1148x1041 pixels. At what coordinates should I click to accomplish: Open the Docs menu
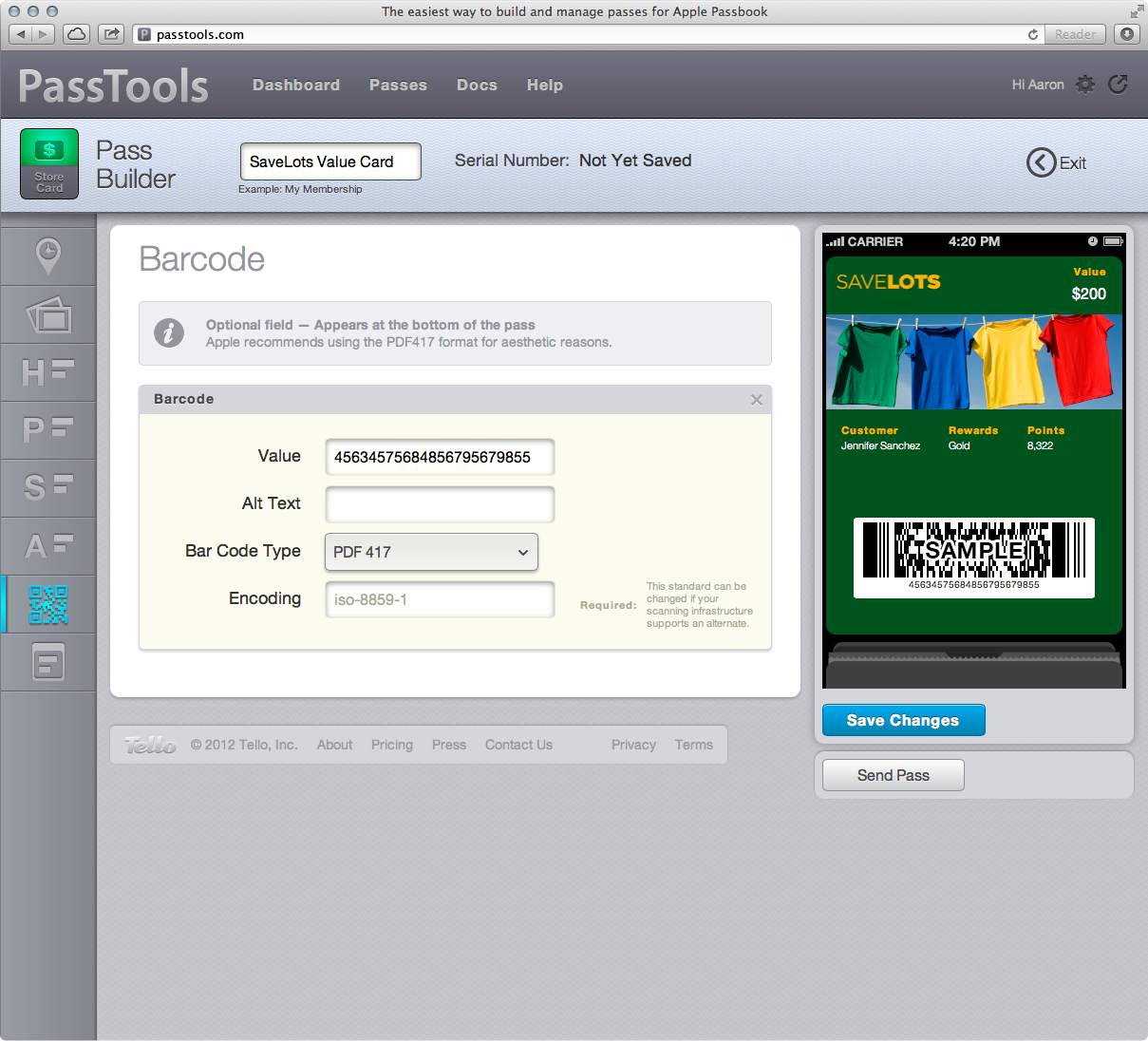(x=477, y=85)
